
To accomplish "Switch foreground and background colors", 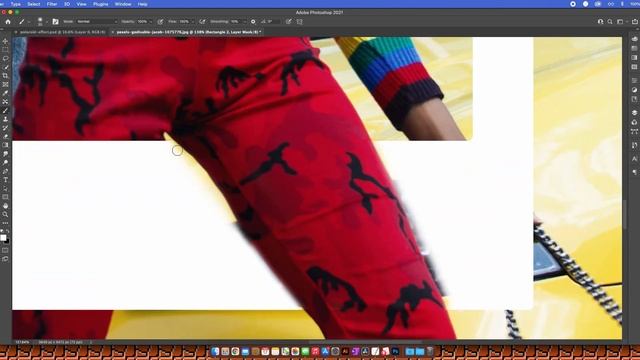I will tap(8, 231).
